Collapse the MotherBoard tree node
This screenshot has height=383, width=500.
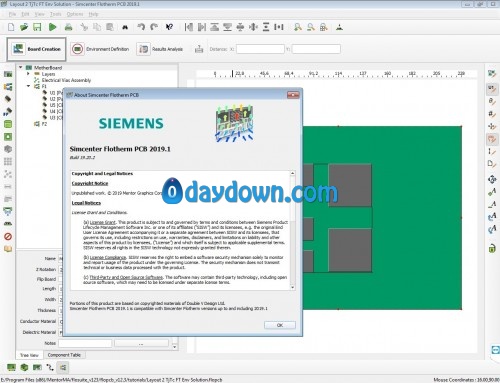coord(21,67)
